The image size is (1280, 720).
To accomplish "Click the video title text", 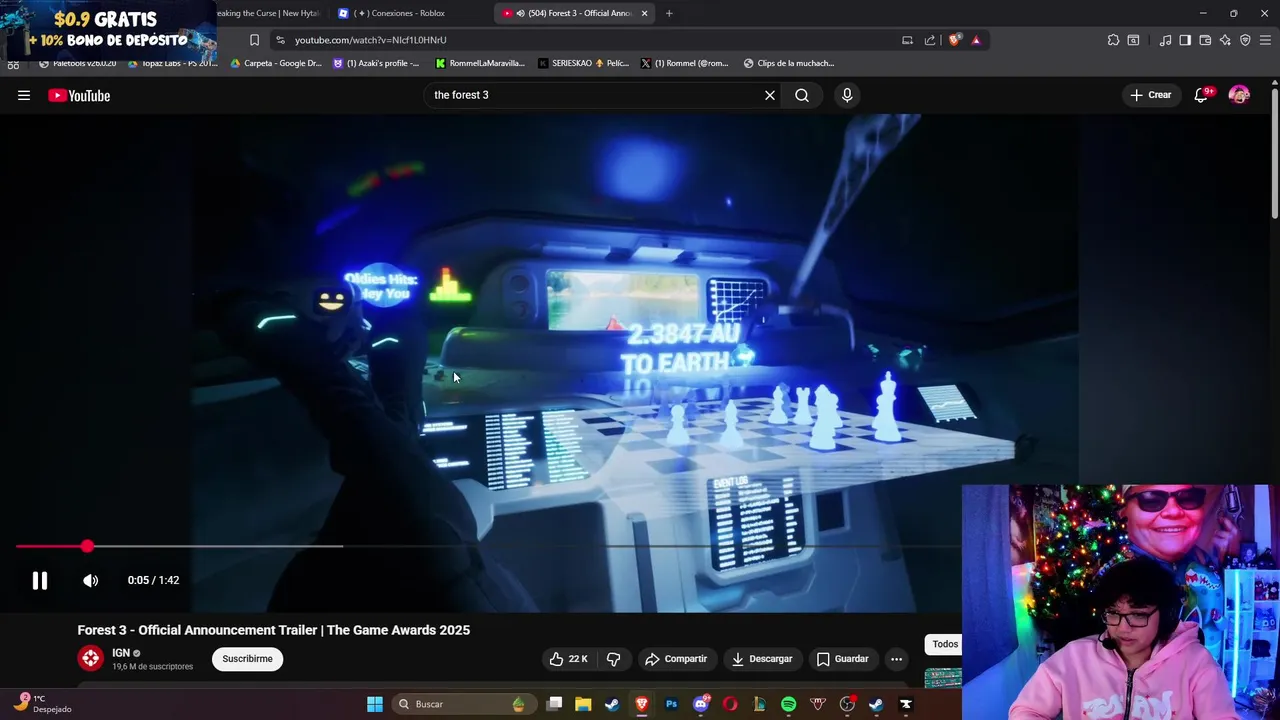I will click(273, 630).
